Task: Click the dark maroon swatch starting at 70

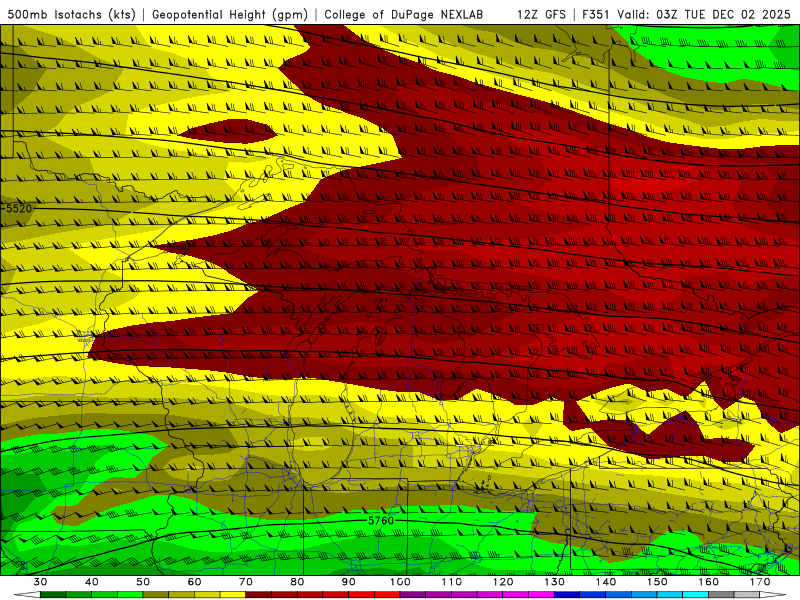Action: tap(259, 595)
